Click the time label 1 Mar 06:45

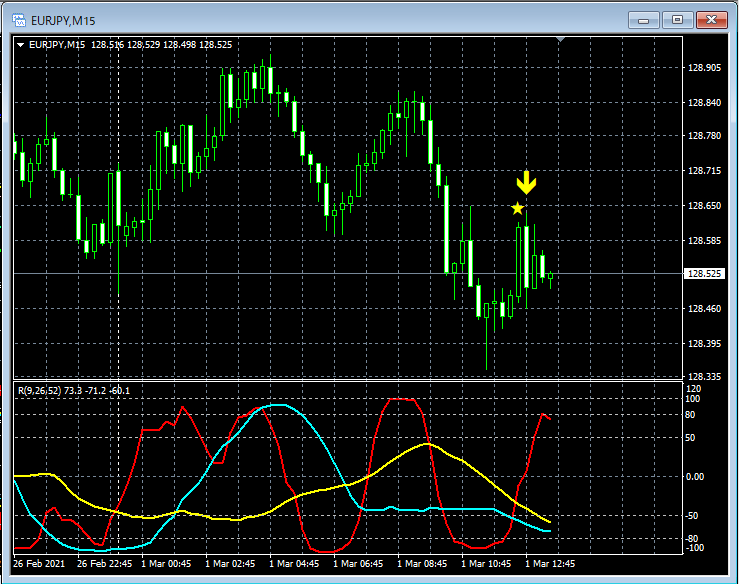coord(358,564)
